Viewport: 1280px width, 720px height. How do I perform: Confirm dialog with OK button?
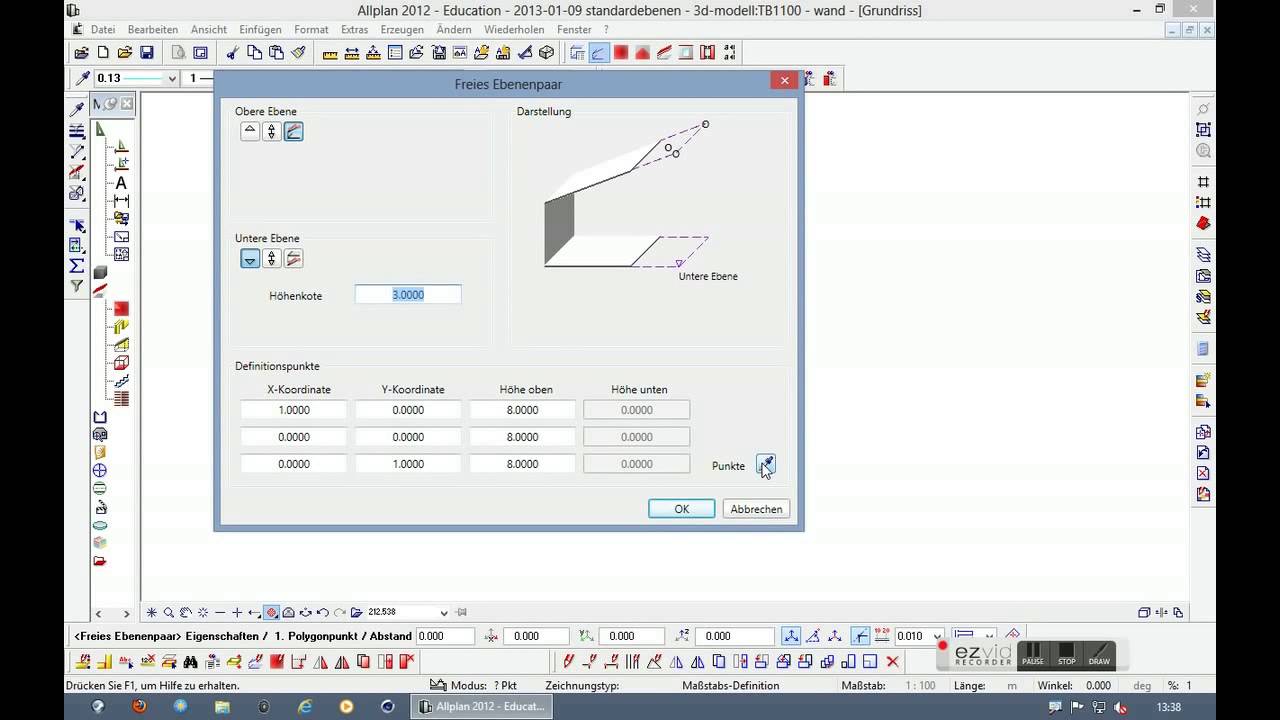(681, 509)
